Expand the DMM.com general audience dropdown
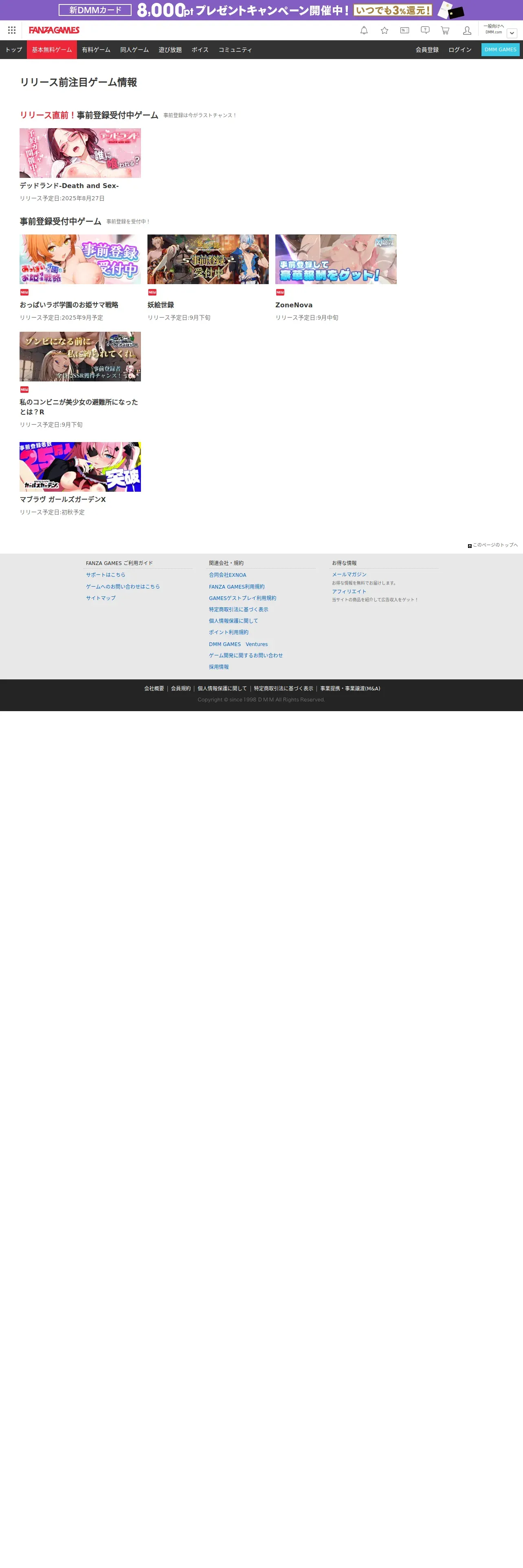Image resolution: width=523 pixels, height=1568 pixels. (x=512, y=33)
